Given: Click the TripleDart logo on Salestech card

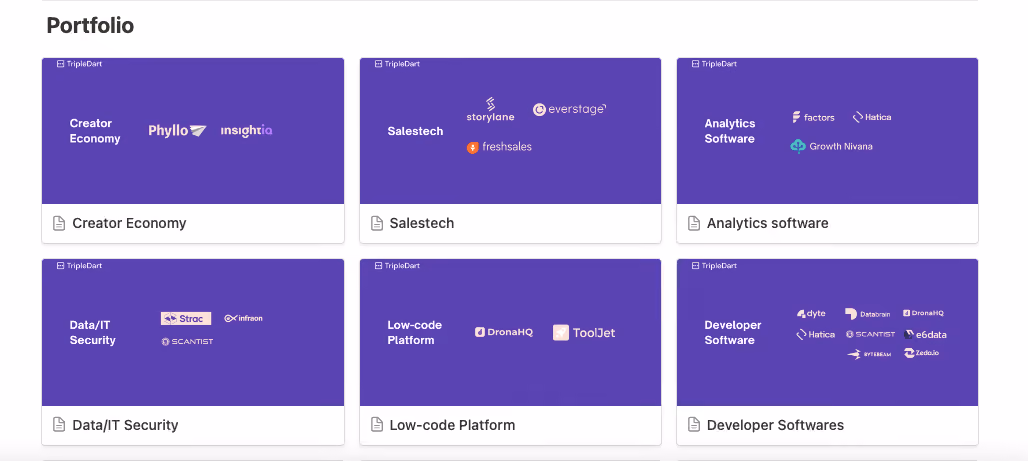Looking at the screenshot, I should point(397,64).
